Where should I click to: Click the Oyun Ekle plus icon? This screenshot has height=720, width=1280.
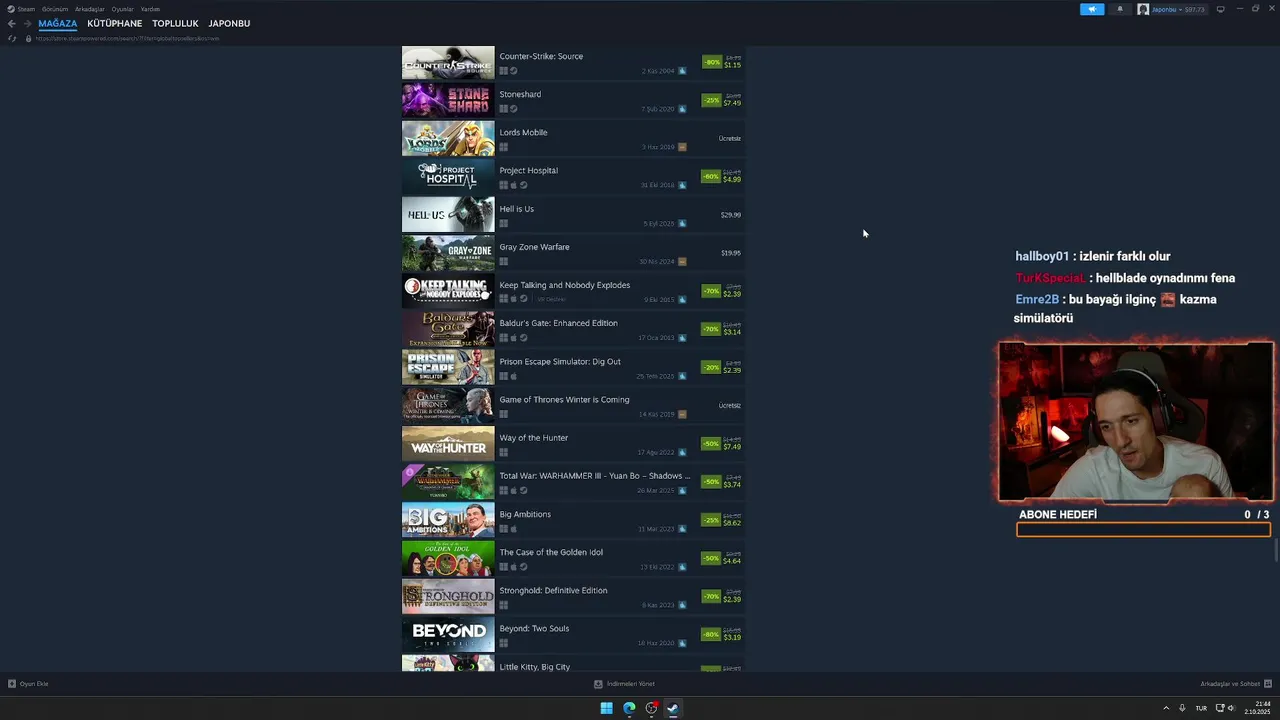(x=12, y=684)
